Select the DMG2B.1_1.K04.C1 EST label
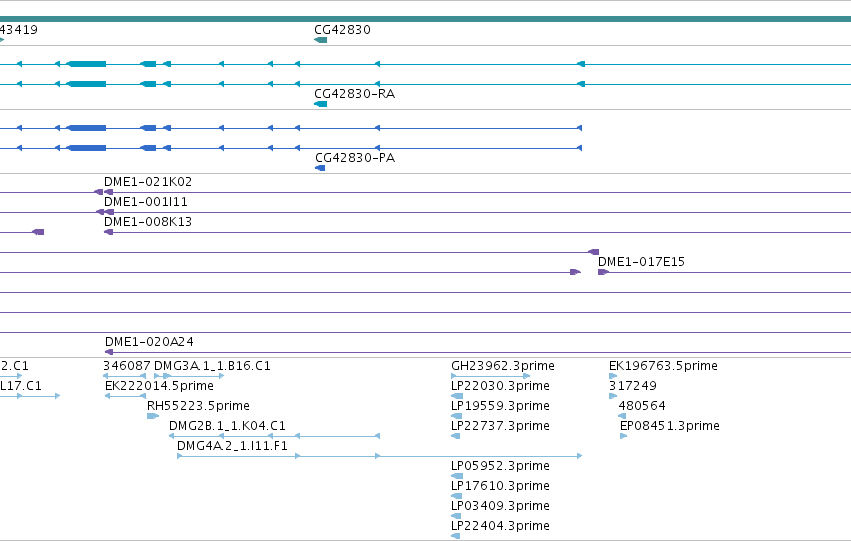Screen dimensions: 851x541 [227, 426]
